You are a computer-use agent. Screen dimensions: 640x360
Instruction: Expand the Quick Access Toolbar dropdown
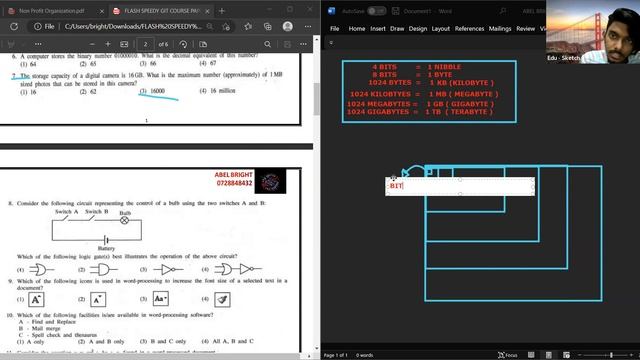click(331, 42)
